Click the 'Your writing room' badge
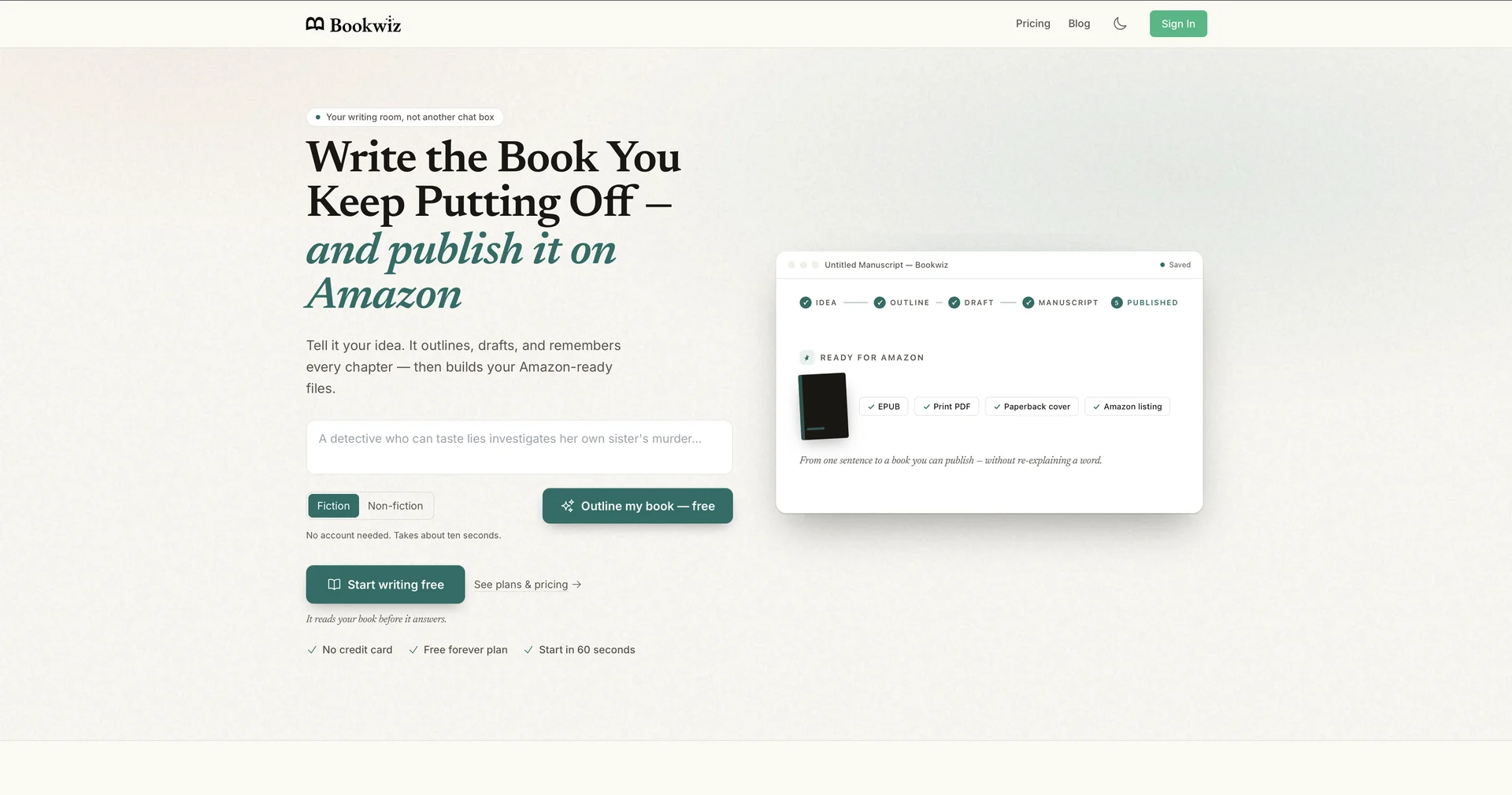Image resolution: width=1512 pixels, height=795 pixels. click(405, 117)
